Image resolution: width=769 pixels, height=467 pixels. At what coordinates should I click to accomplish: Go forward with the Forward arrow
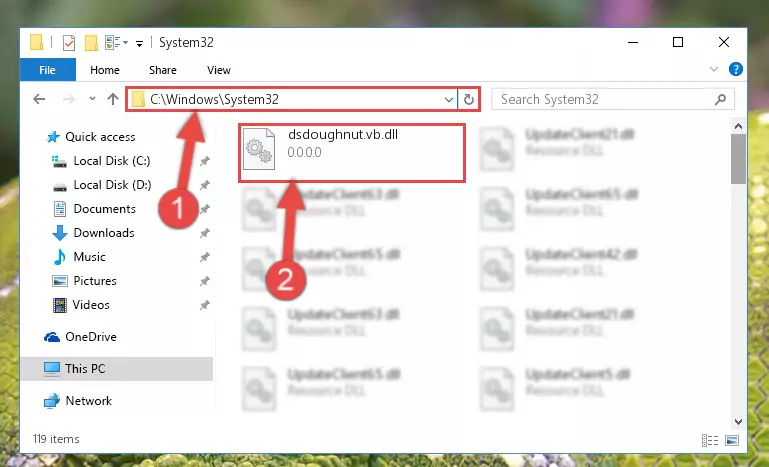pos(69,99)
